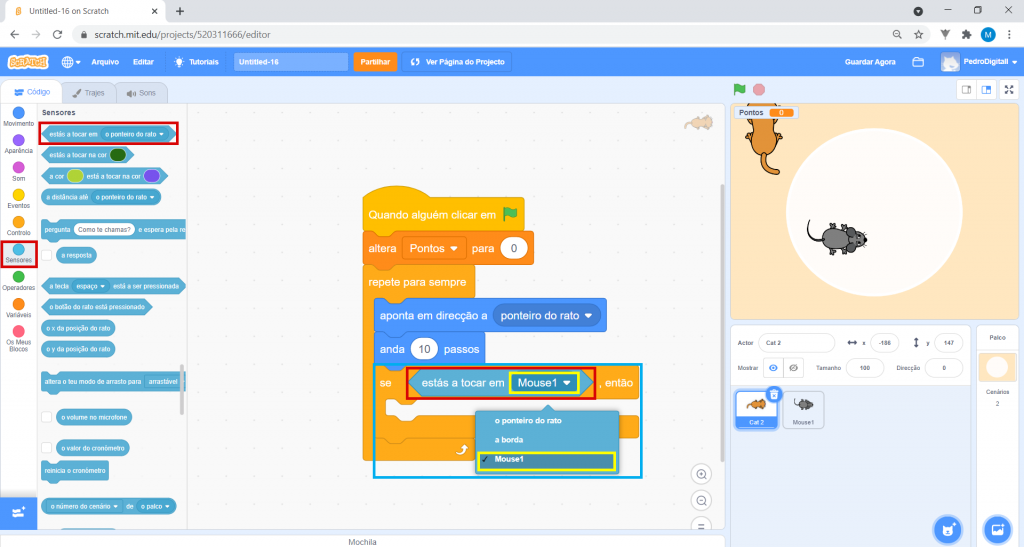Click the red stop button above stage
Viewport: 1024px width, 547px height.
[759, 89]
